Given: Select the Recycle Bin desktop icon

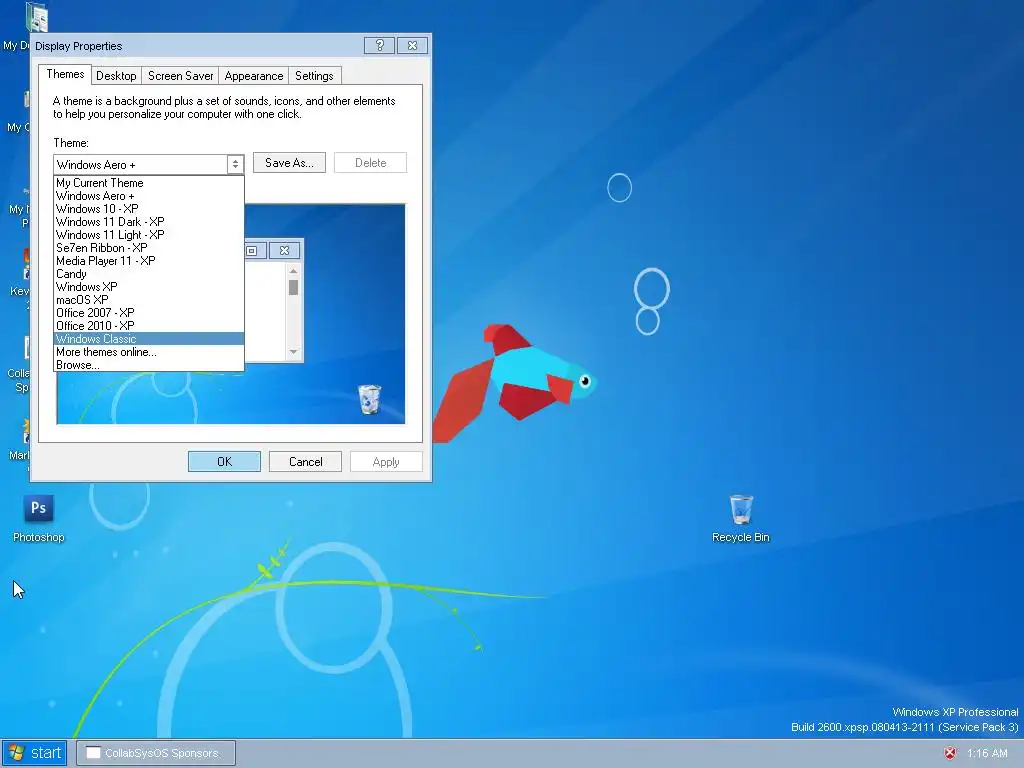Looking at the screenshot, I should (x=741, y=519).
